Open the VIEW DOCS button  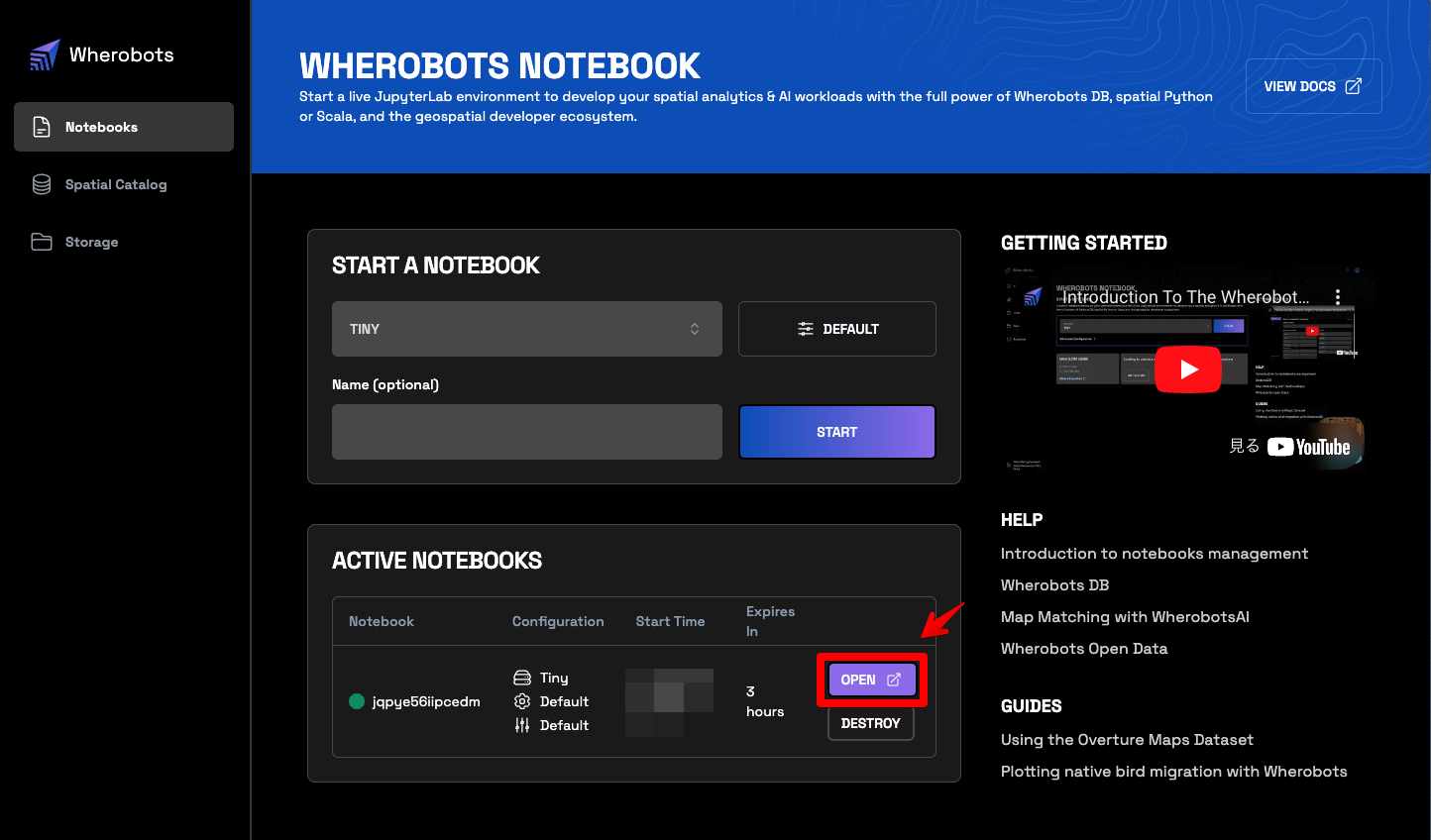[1313, 86]
